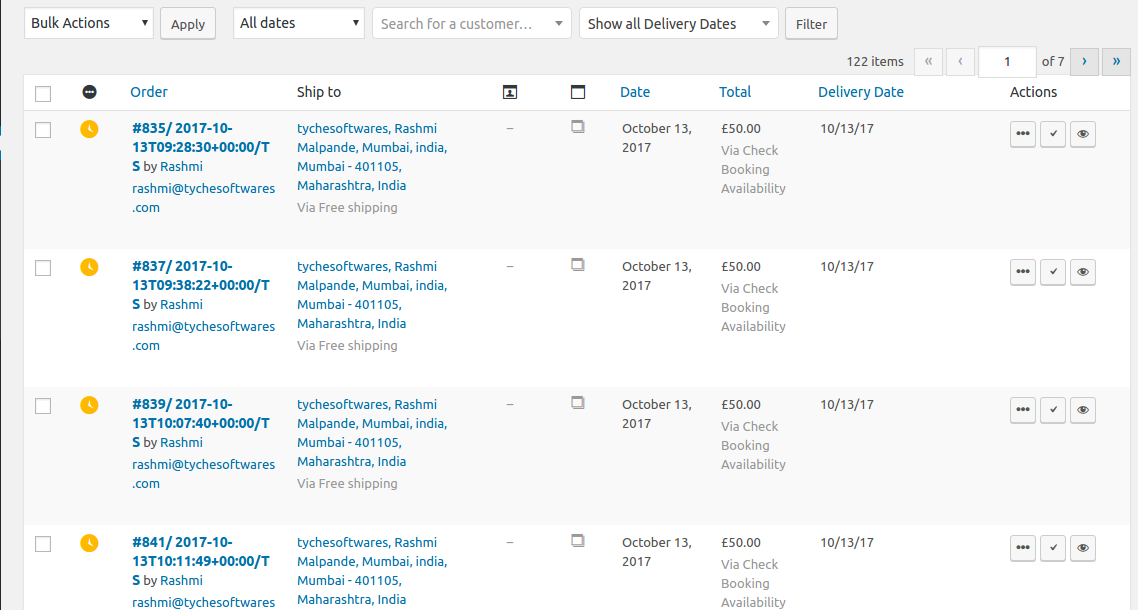Viewport: 1138px width, 610px height.
Task: Click on-hold status icon for order #839
Action: (x=89, y=405)
